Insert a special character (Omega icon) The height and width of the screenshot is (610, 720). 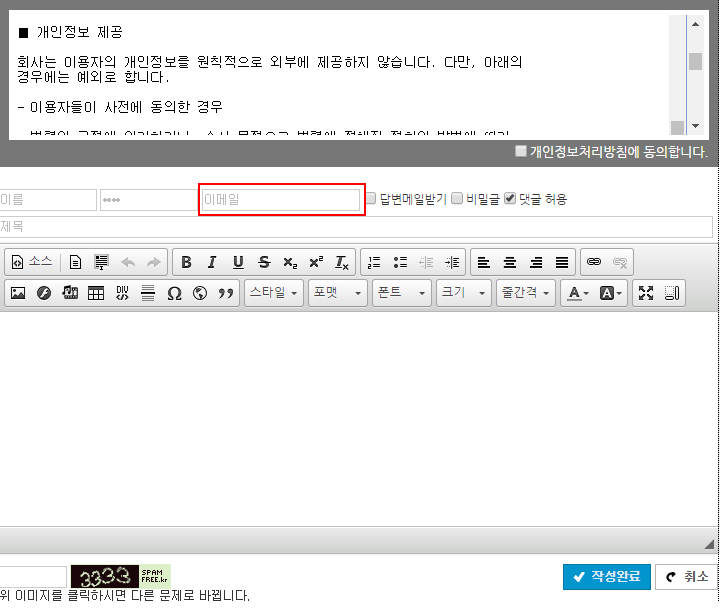[174, 293]
